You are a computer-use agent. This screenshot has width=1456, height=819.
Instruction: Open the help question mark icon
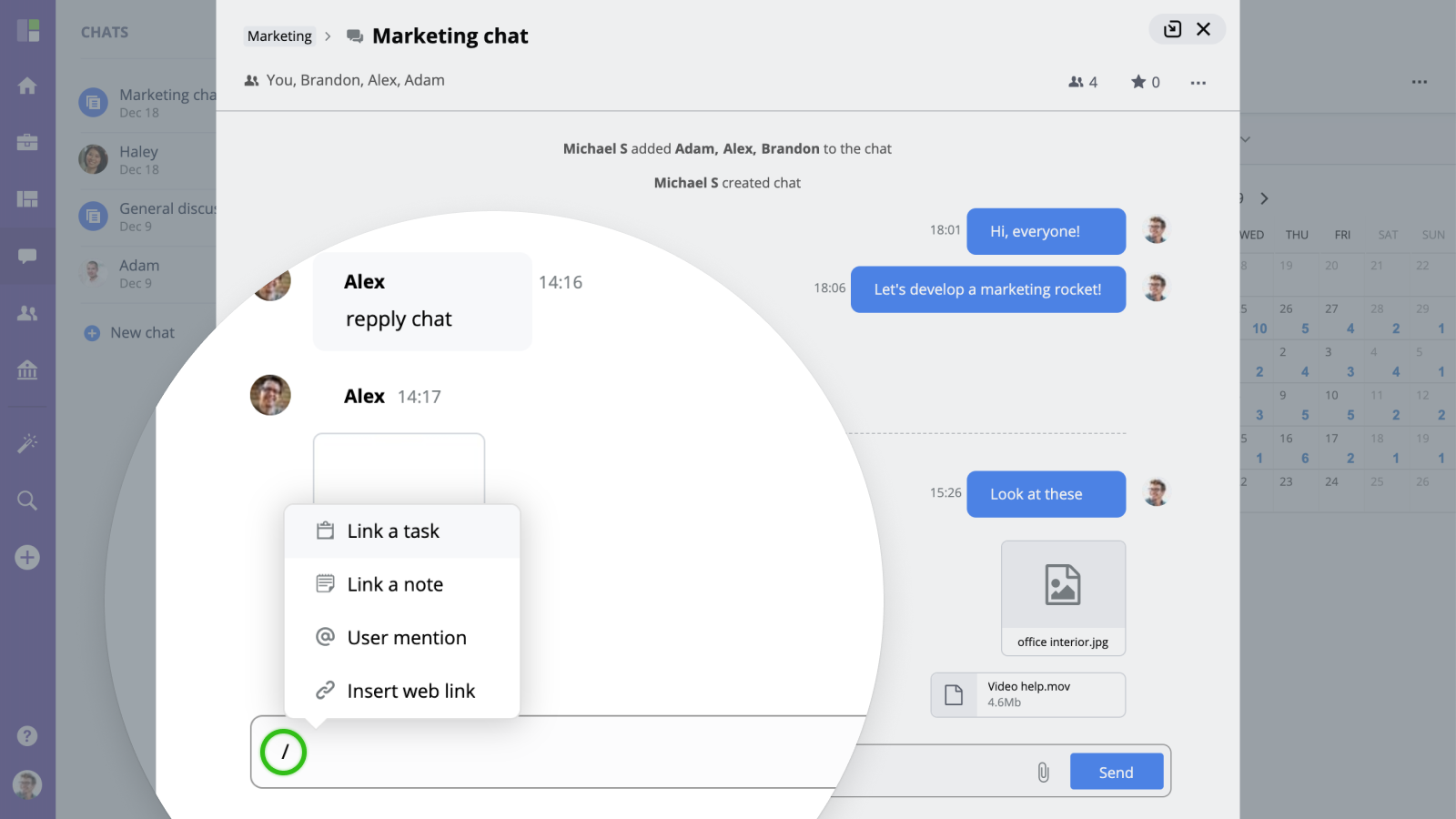tap(27, 735)
